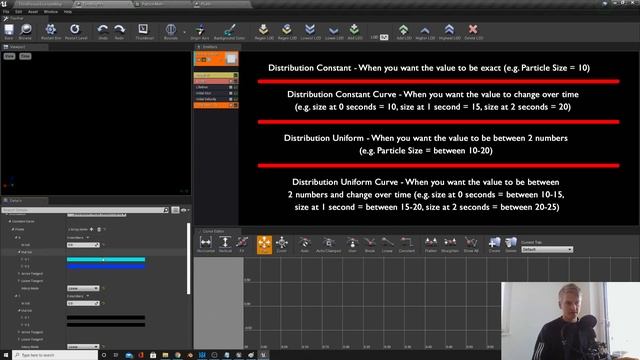640x360 pixels.
Task: Open the Asset menu
Action: coord(33,12)
